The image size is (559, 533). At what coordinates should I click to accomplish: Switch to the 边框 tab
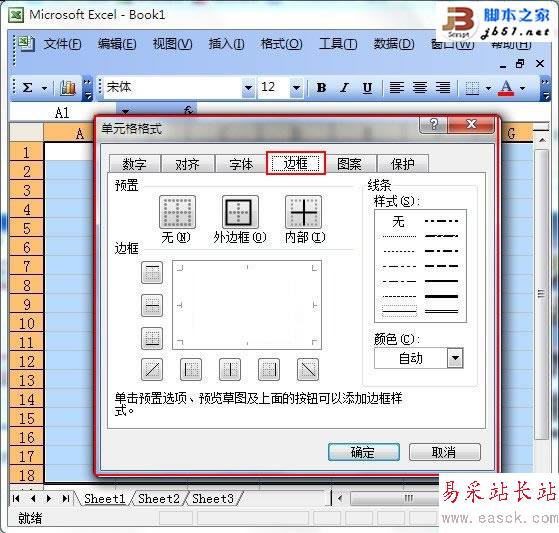296,163
